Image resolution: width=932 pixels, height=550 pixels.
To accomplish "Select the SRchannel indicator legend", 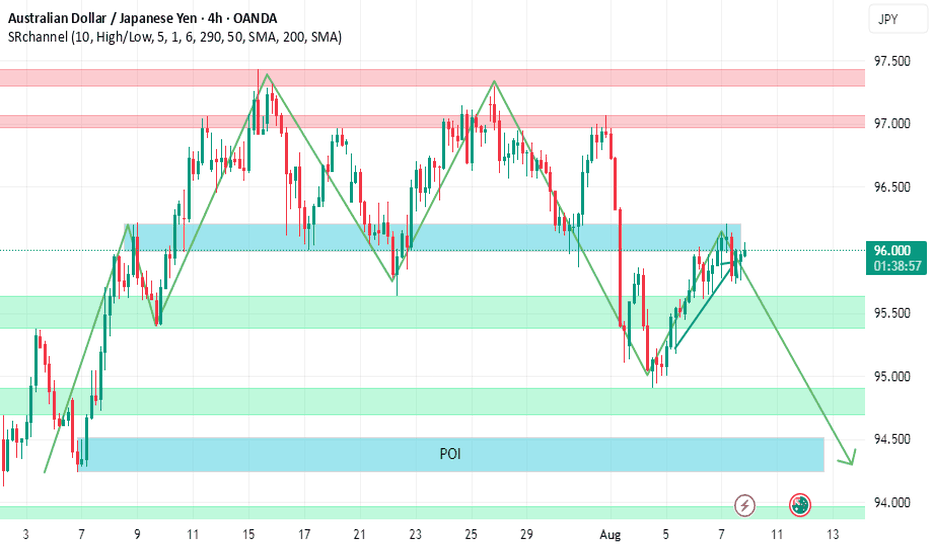I will tap(175, 37).
